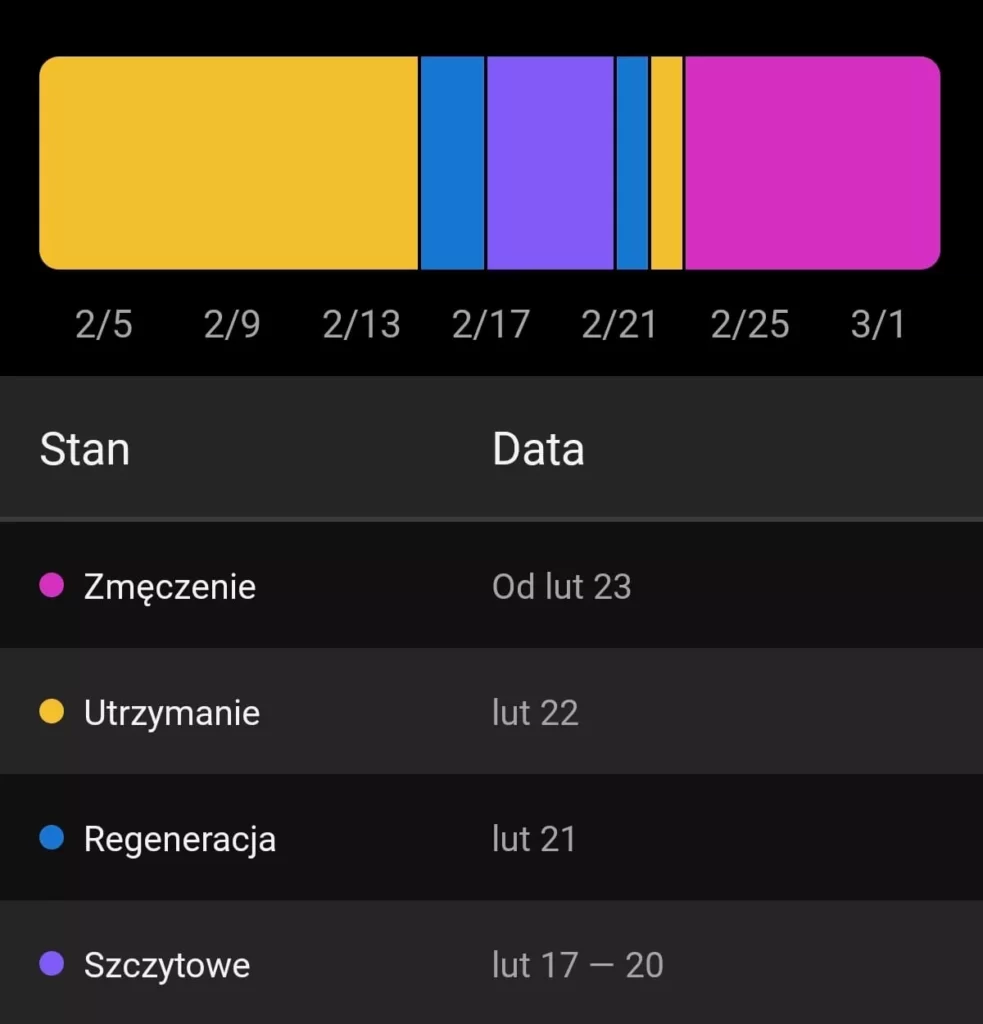Select the magenta segment in the chart

(x=812, y=163)
